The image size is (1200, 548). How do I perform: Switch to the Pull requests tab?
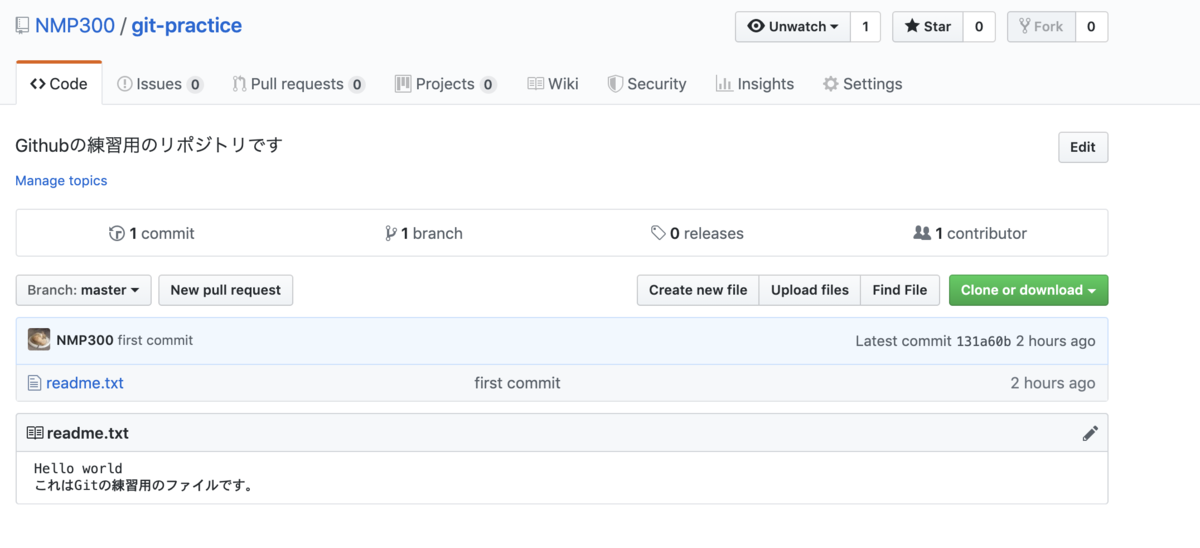[x=298, y=84]
